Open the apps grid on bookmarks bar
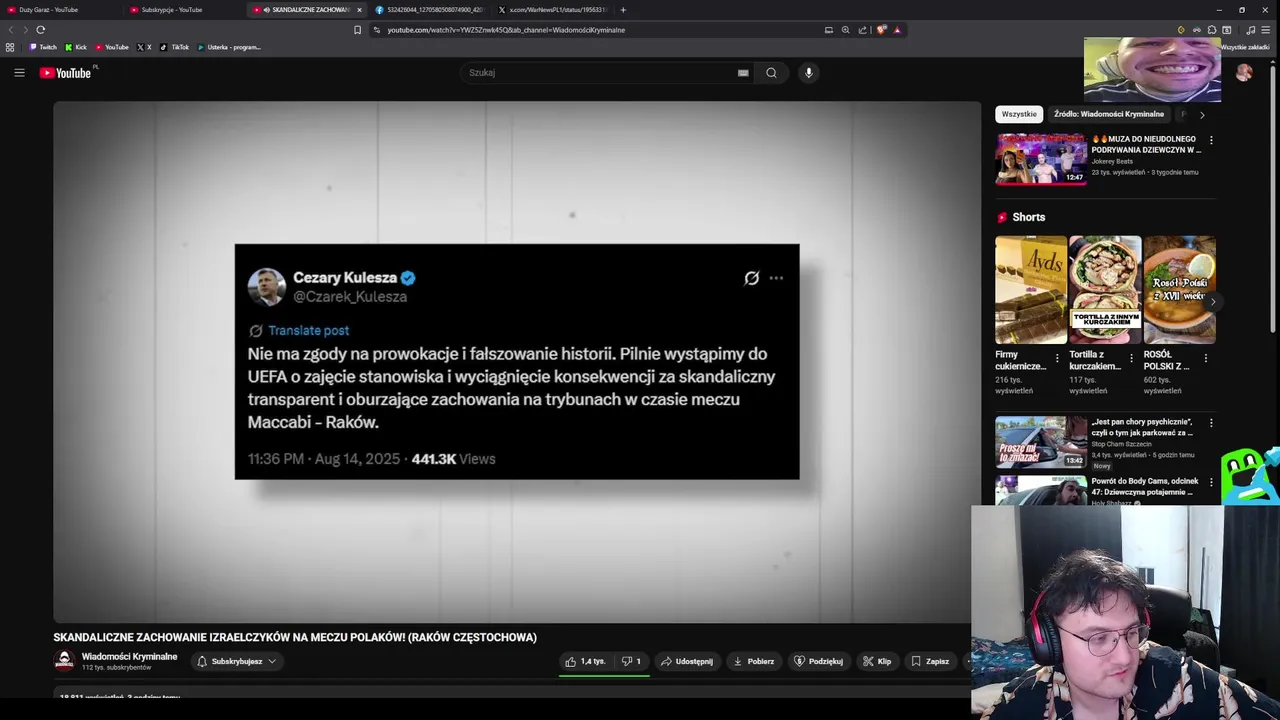Viewport: 1280px width, 720px height. coord(10,47)
